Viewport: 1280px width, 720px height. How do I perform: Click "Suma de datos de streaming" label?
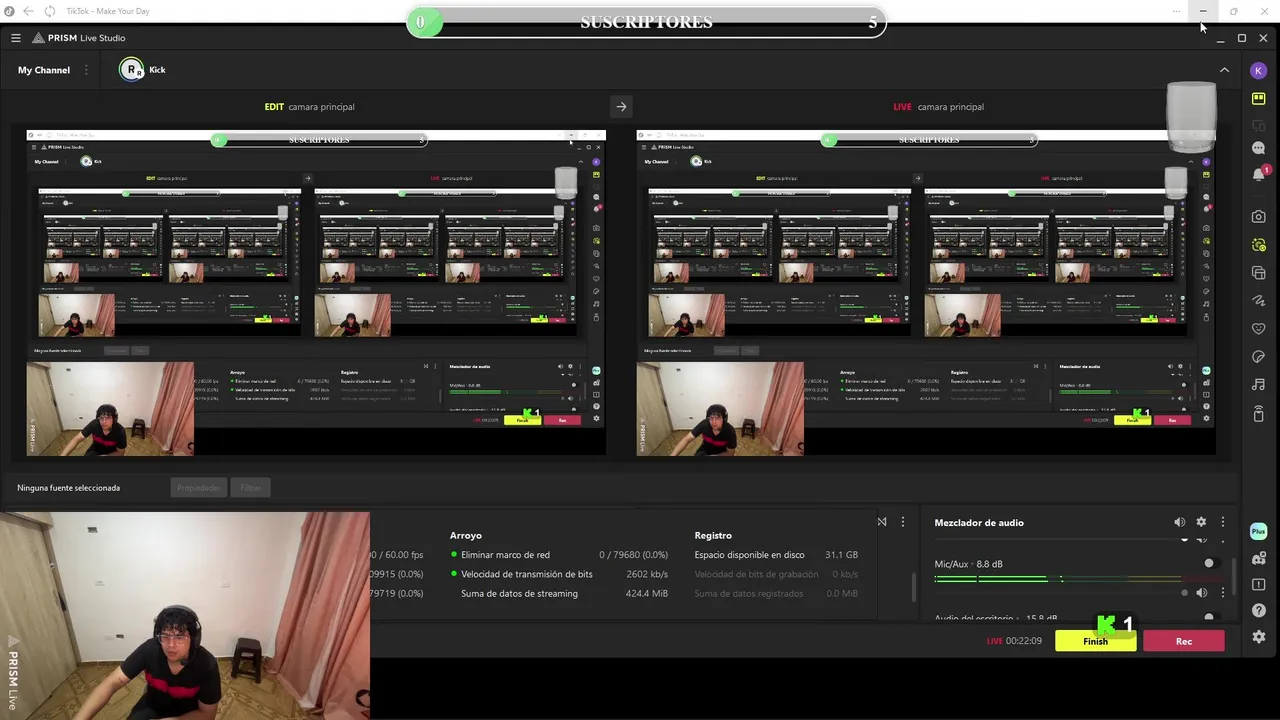point(519,594)
